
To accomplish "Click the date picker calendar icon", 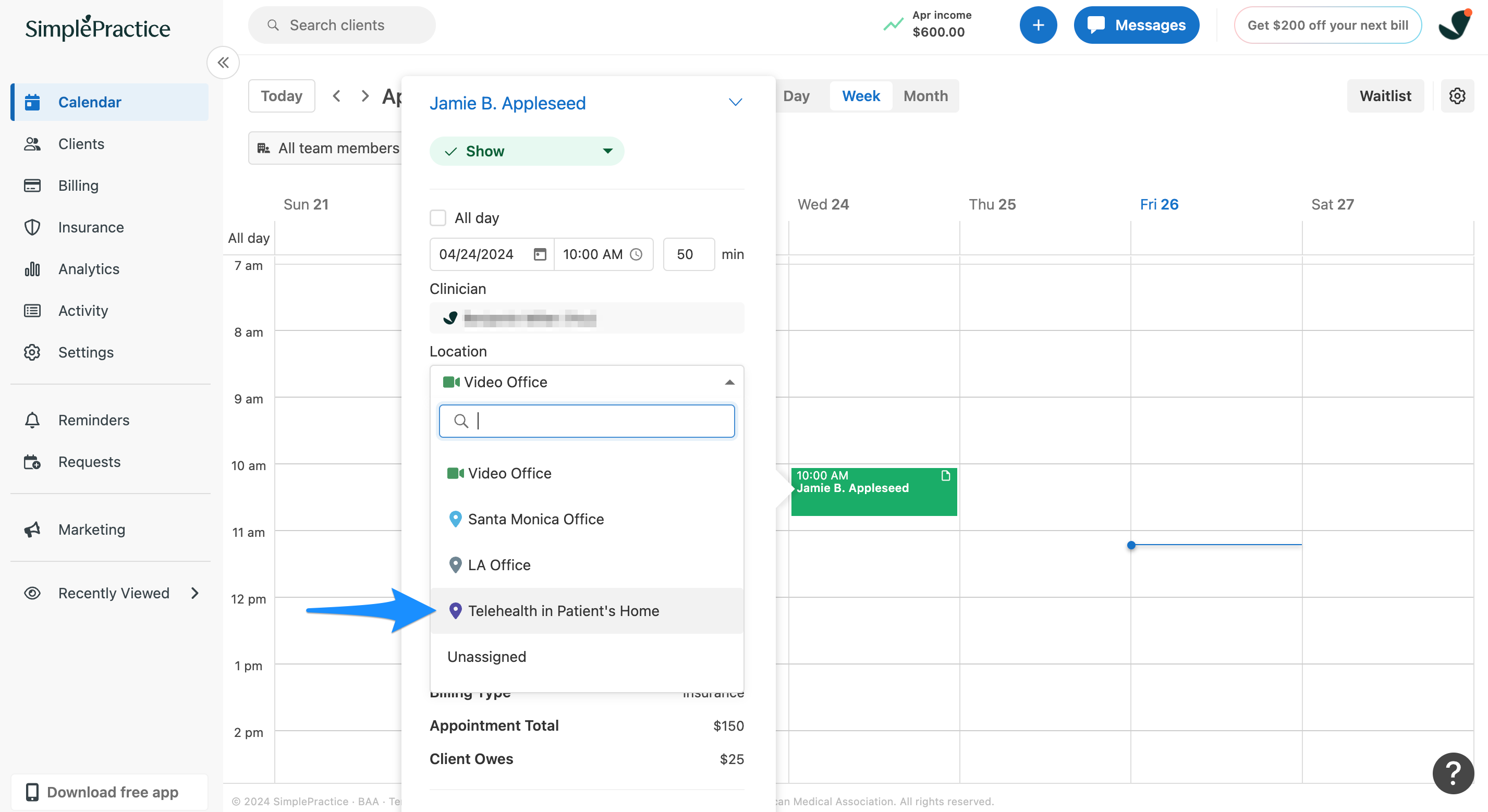I will point(540,254).
